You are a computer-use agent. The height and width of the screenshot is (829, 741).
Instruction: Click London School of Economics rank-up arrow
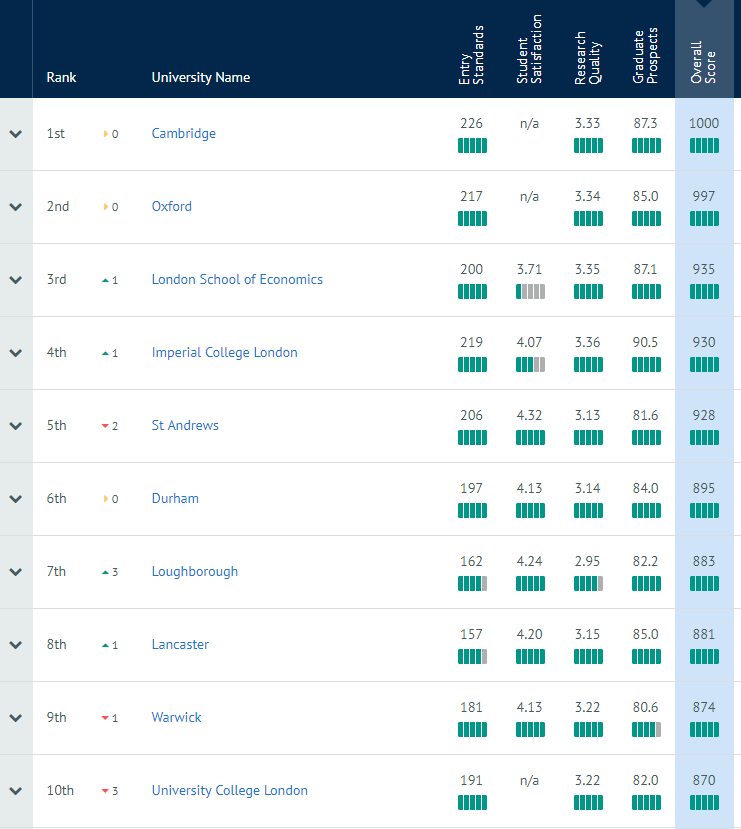click(x=105, y=280)
